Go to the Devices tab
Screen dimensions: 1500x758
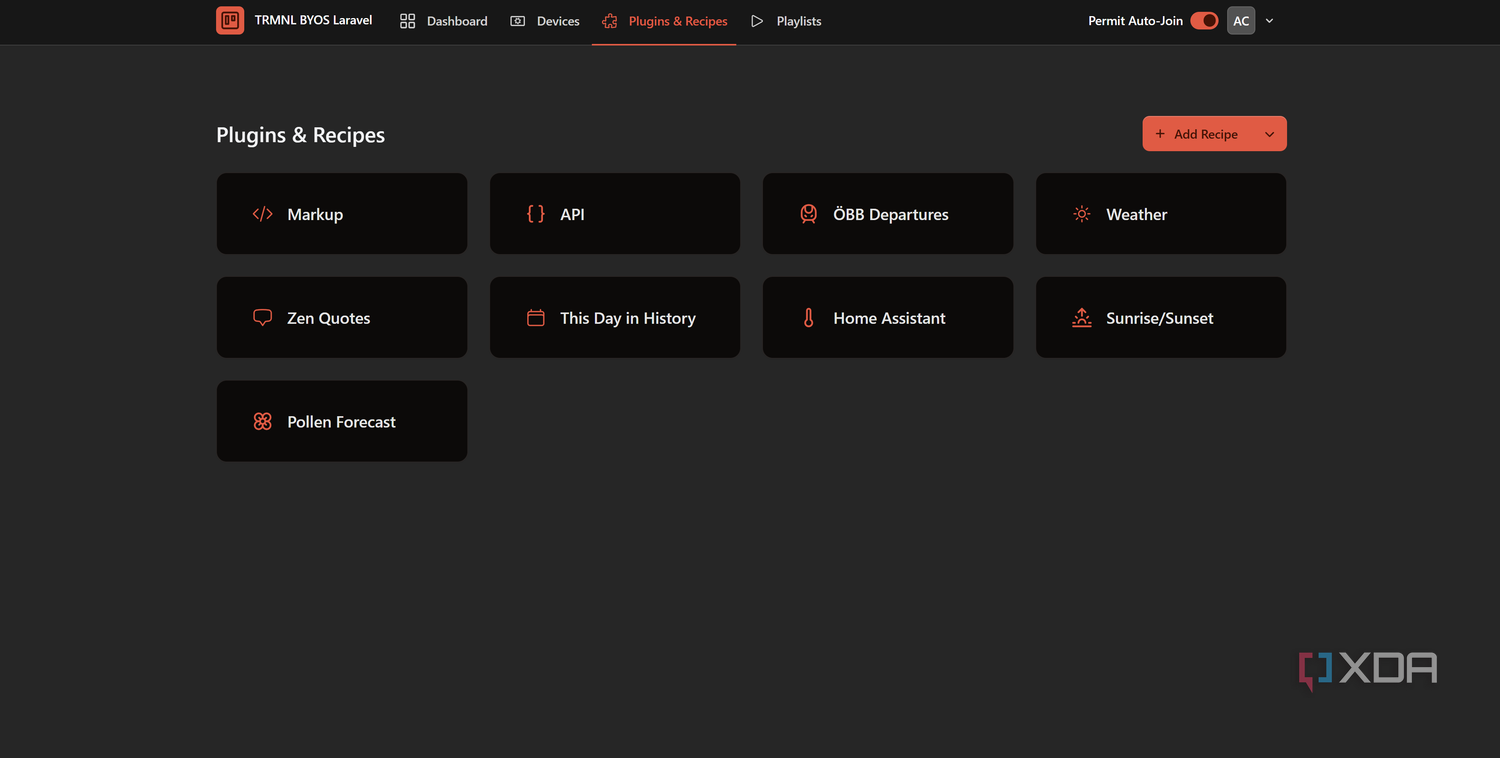point(545,21)
